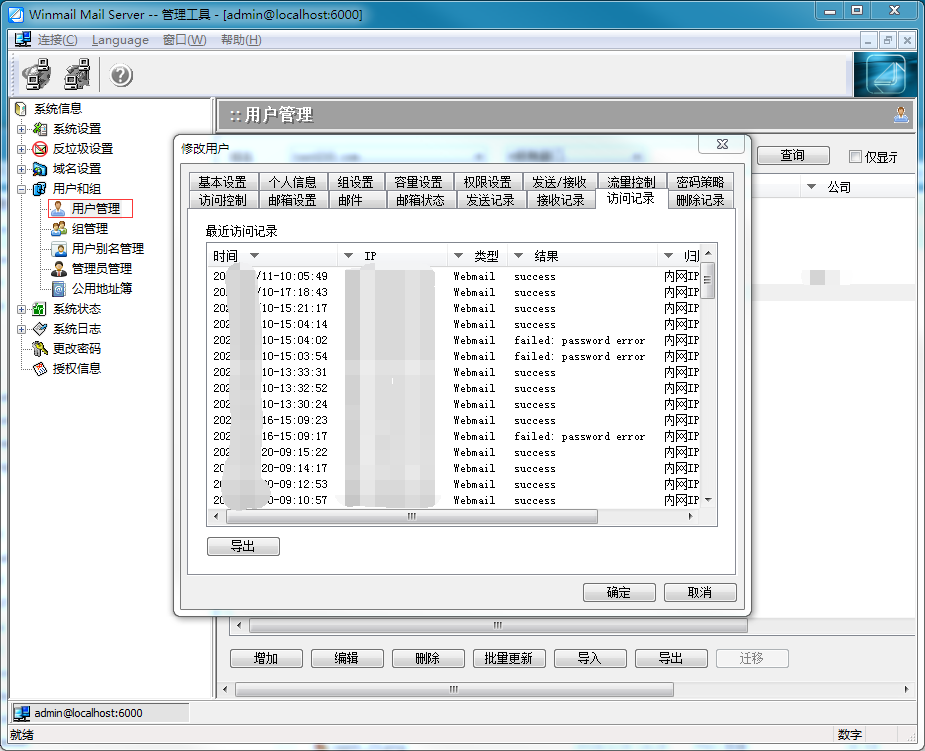
Task: Open the 连接(C) menu
Action: coord(57,40)
